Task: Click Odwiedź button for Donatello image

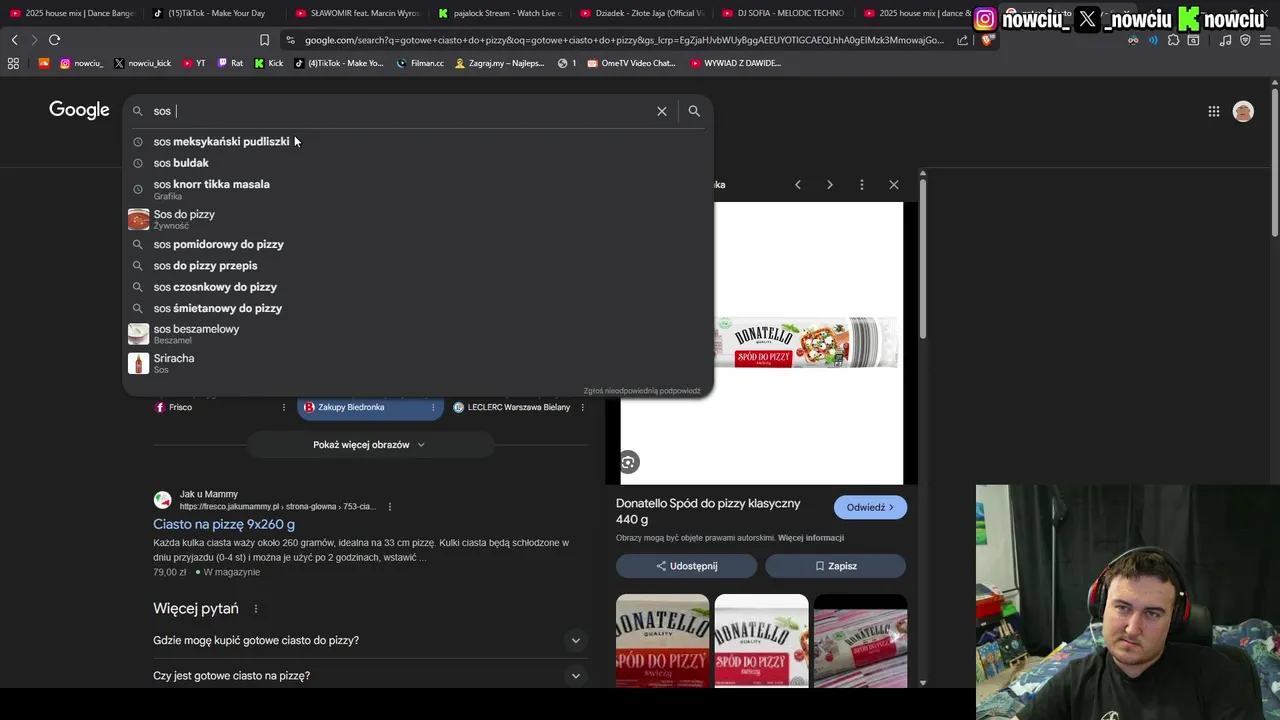Action: coord(870,507)
